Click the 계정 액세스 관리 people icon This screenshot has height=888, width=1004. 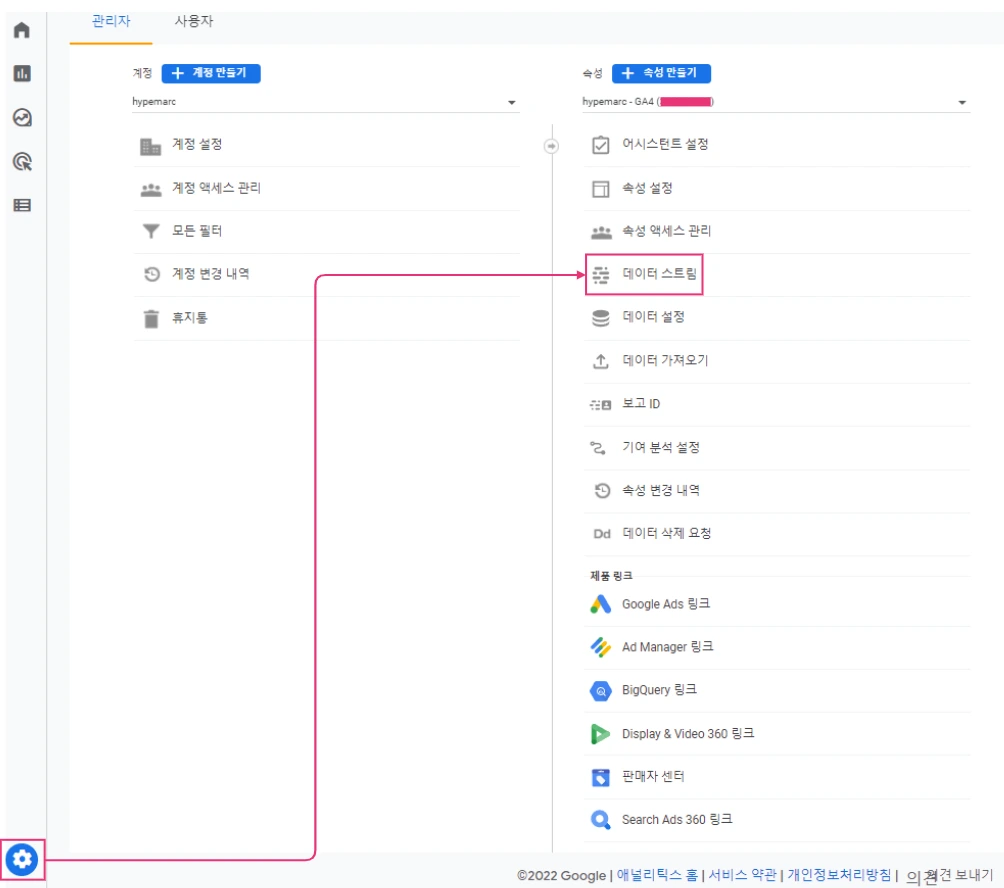pyautogui.click(x=151, y=190)
